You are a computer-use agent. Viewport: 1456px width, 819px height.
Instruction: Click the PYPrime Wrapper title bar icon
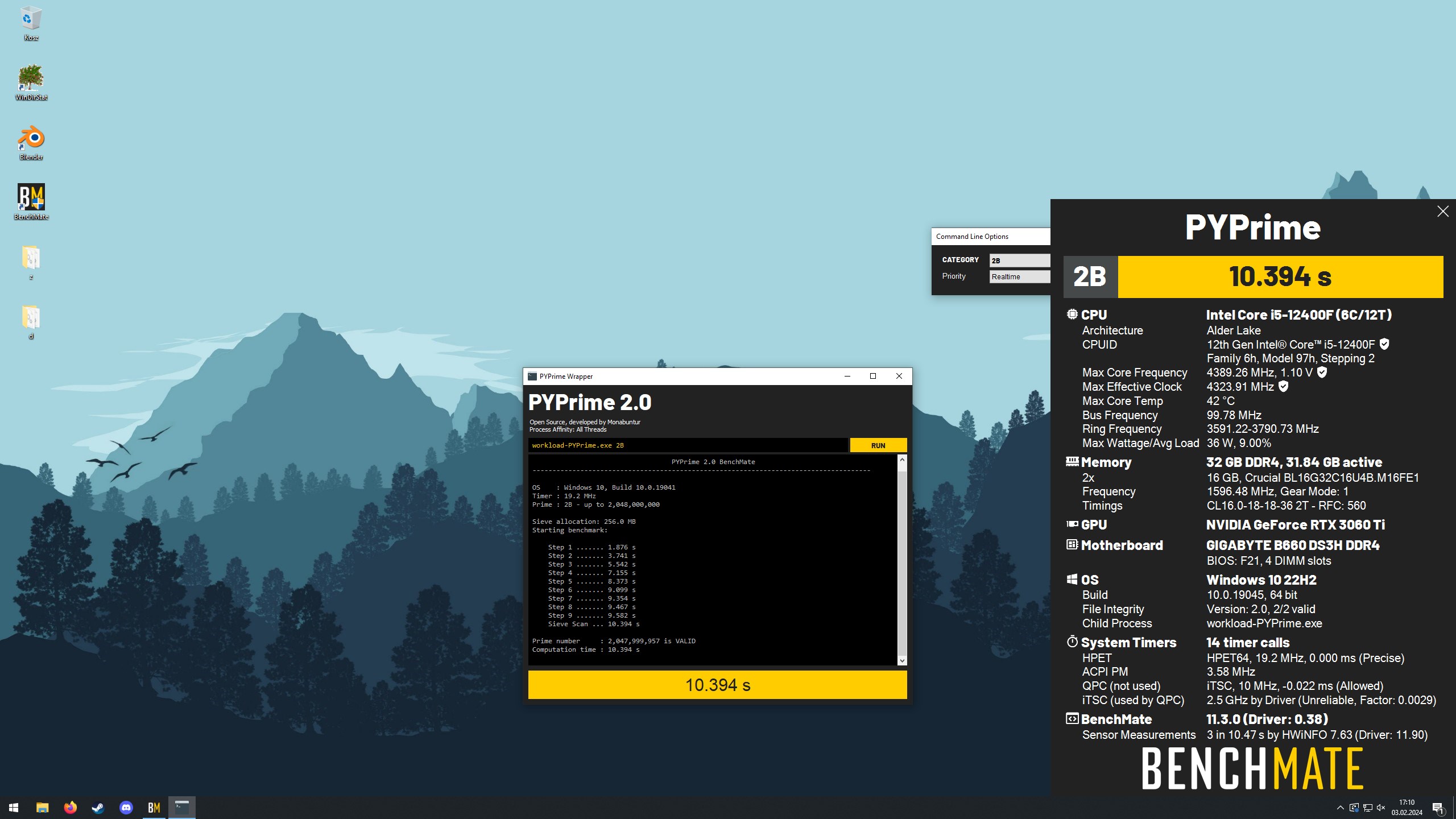[x=532, y=376]
